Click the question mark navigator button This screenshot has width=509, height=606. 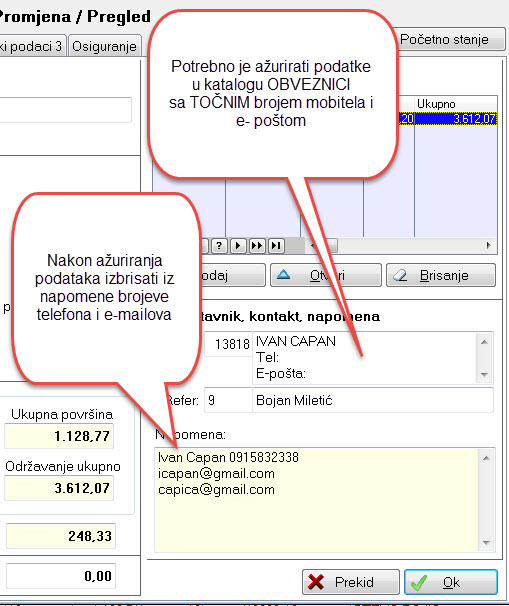[x=219, y=245]
